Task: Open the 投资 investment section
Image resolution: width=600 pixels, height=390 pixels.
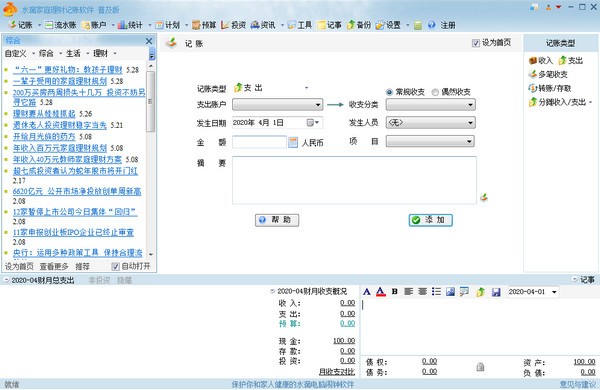Action: coord(233,25)
